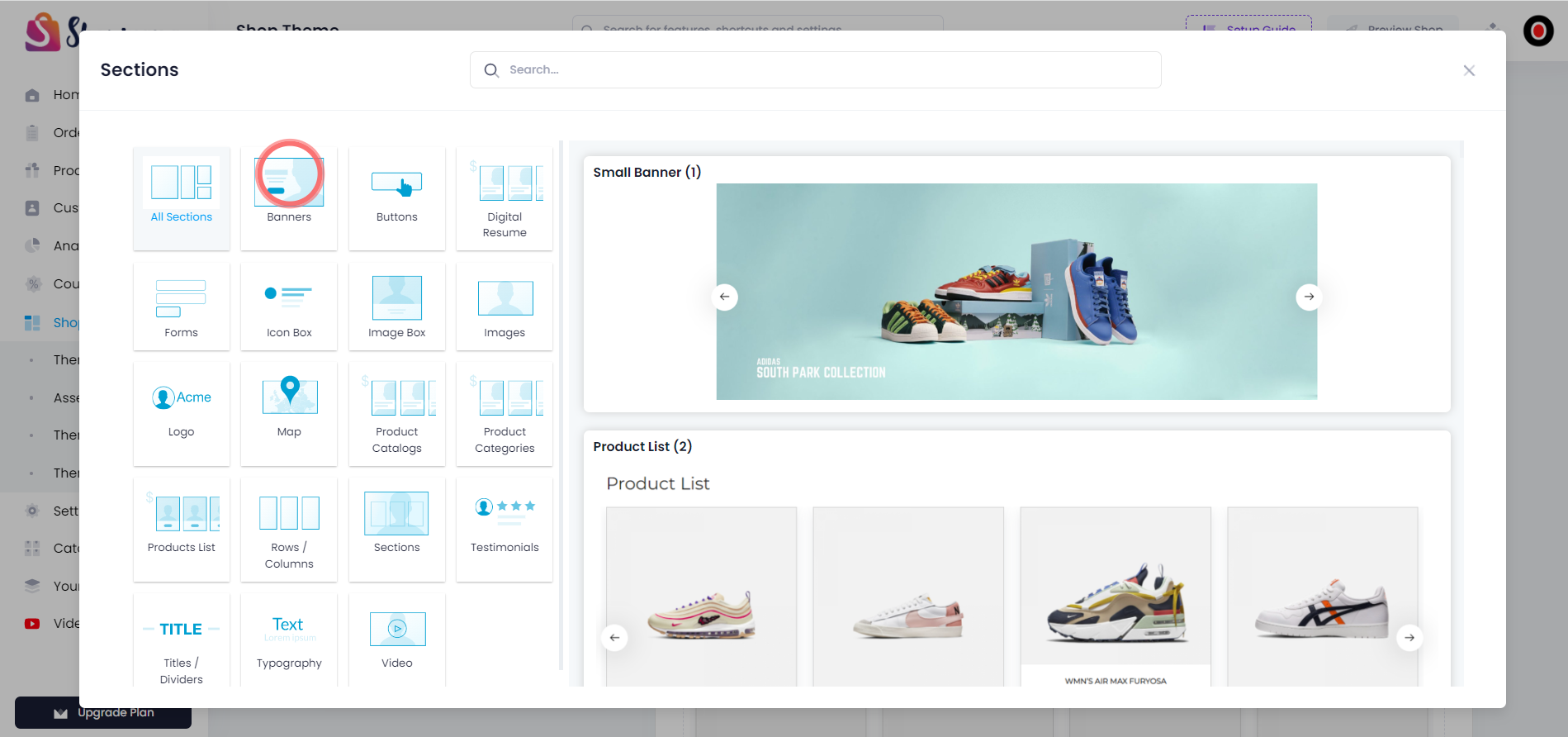
Task: Choose the Logo section category
Action: tap(182, 415)
